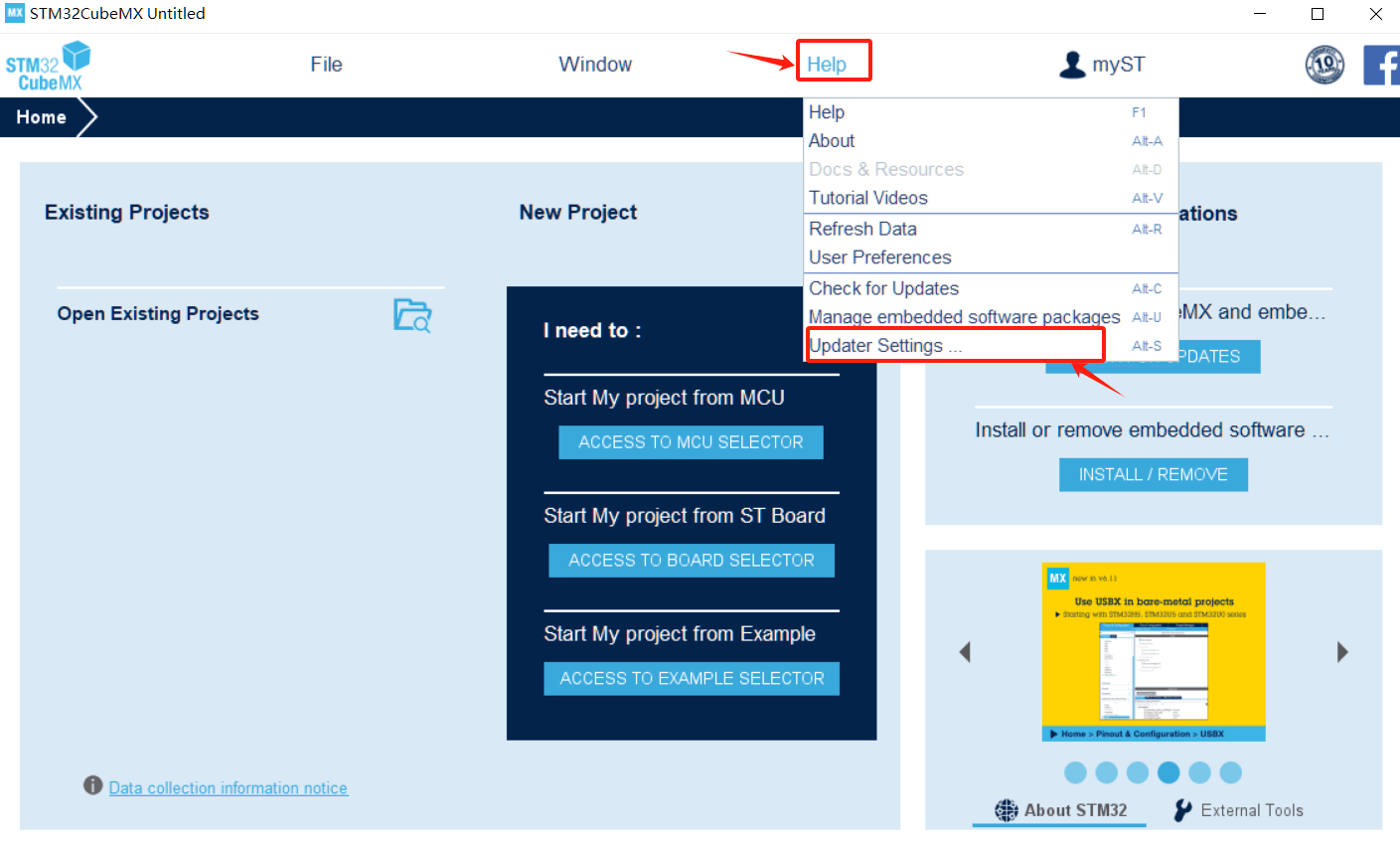The image size is (1400, 841).
Task: Show next slide in carousel
Action: [1342, 652]
